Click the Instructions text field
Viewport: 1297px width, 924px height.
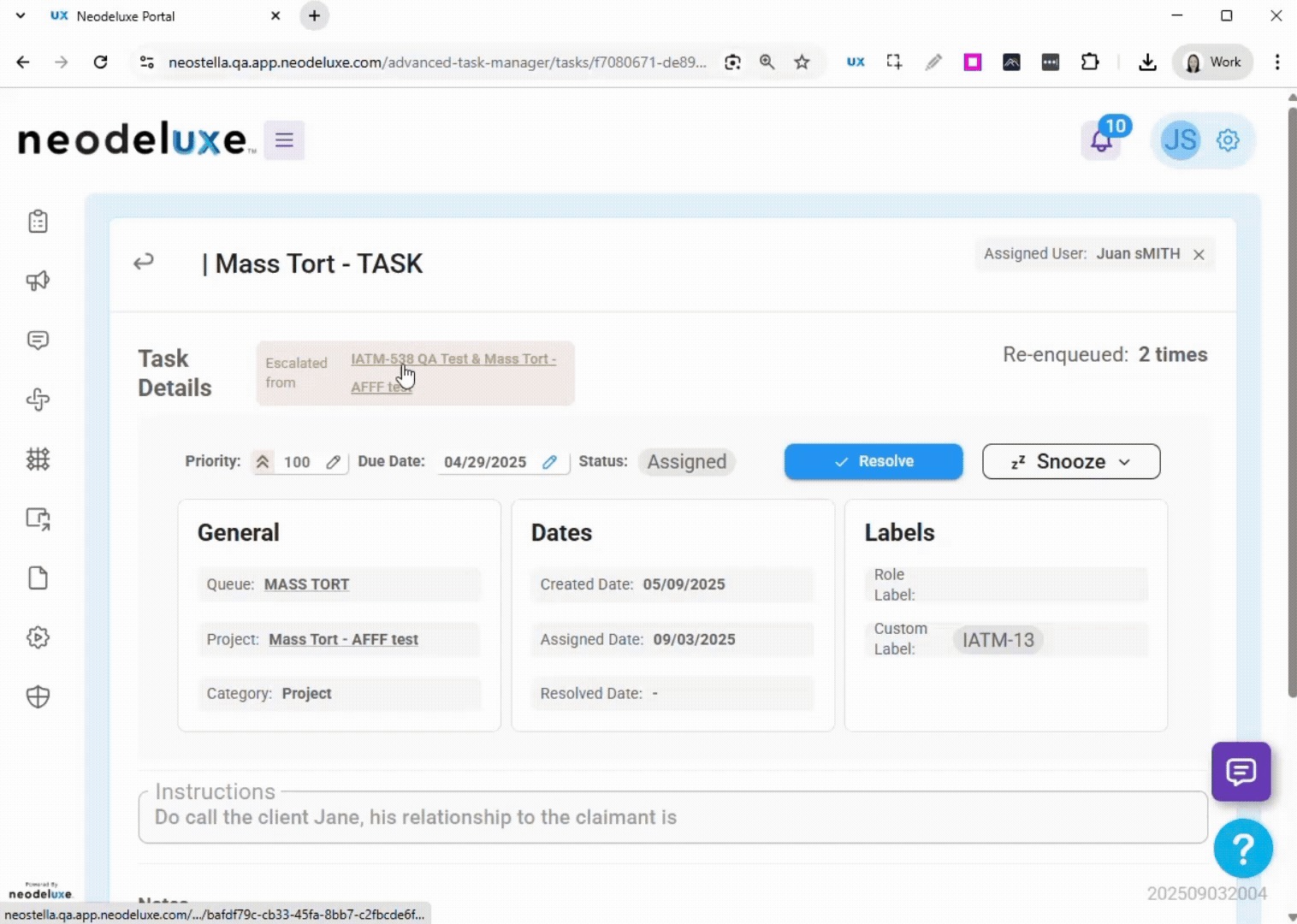(x=672, y=818)
